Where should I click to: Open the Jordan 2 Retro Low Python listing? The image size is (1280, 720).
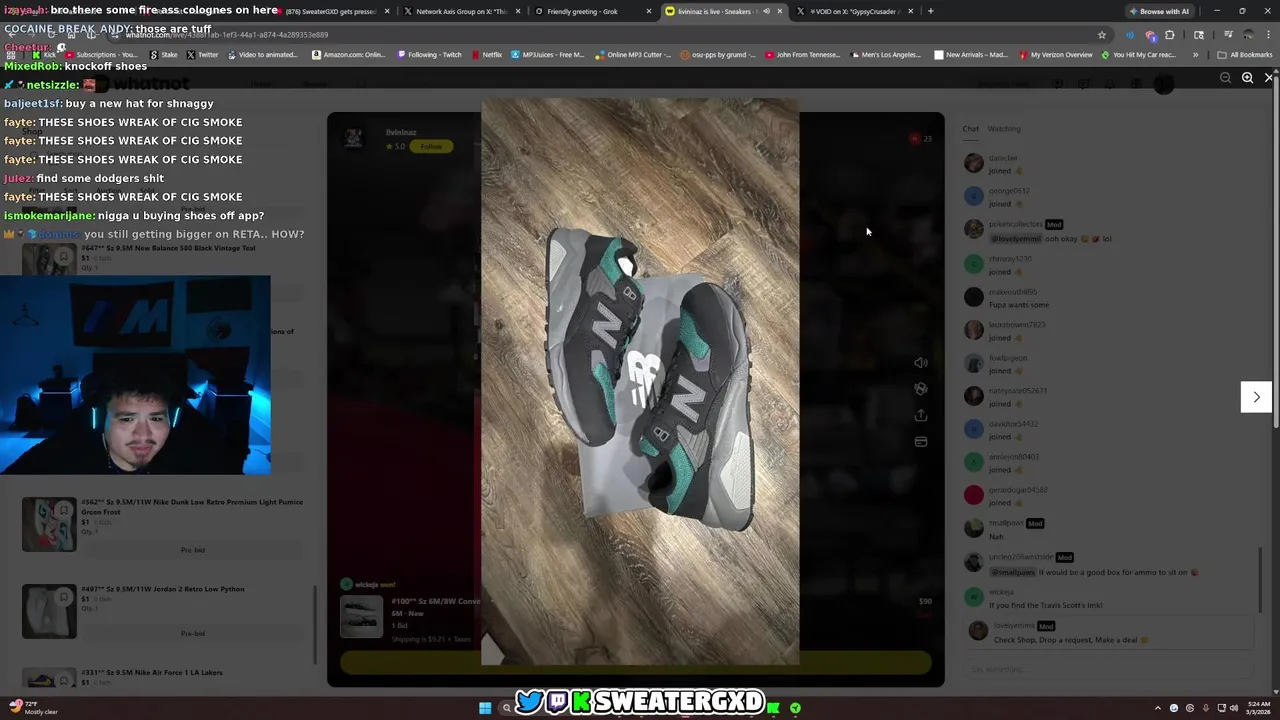[163, 589]
